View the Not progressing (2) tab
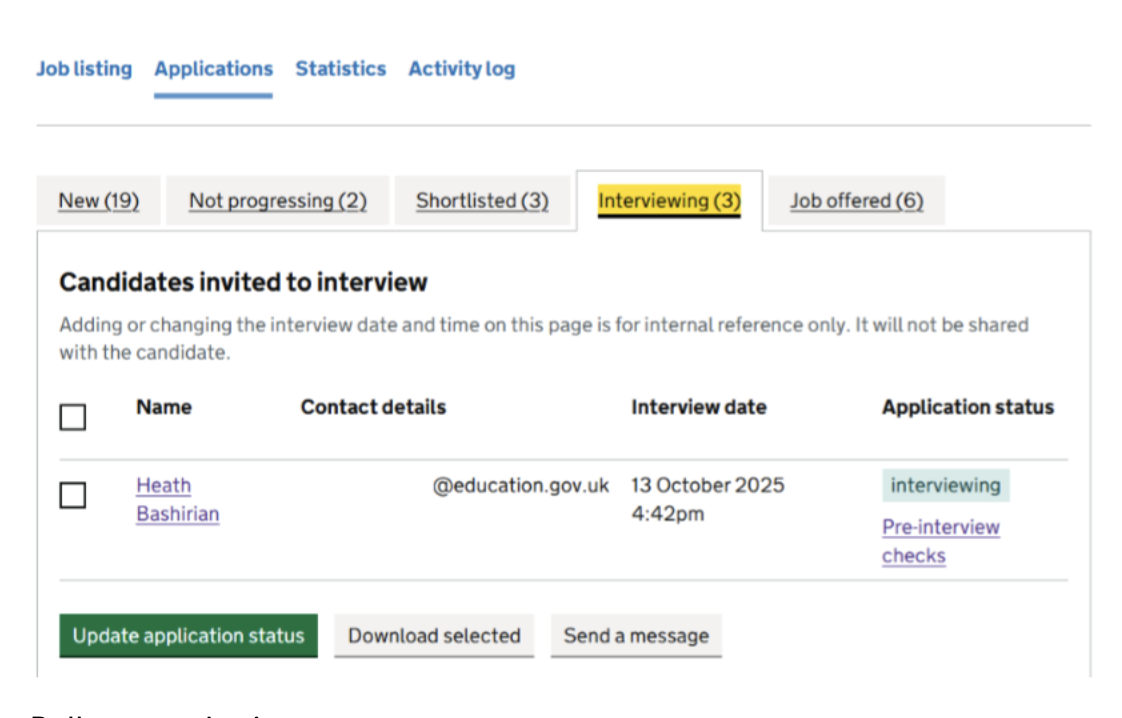This screenshot has width=1122, height=718. pos(277,201)
